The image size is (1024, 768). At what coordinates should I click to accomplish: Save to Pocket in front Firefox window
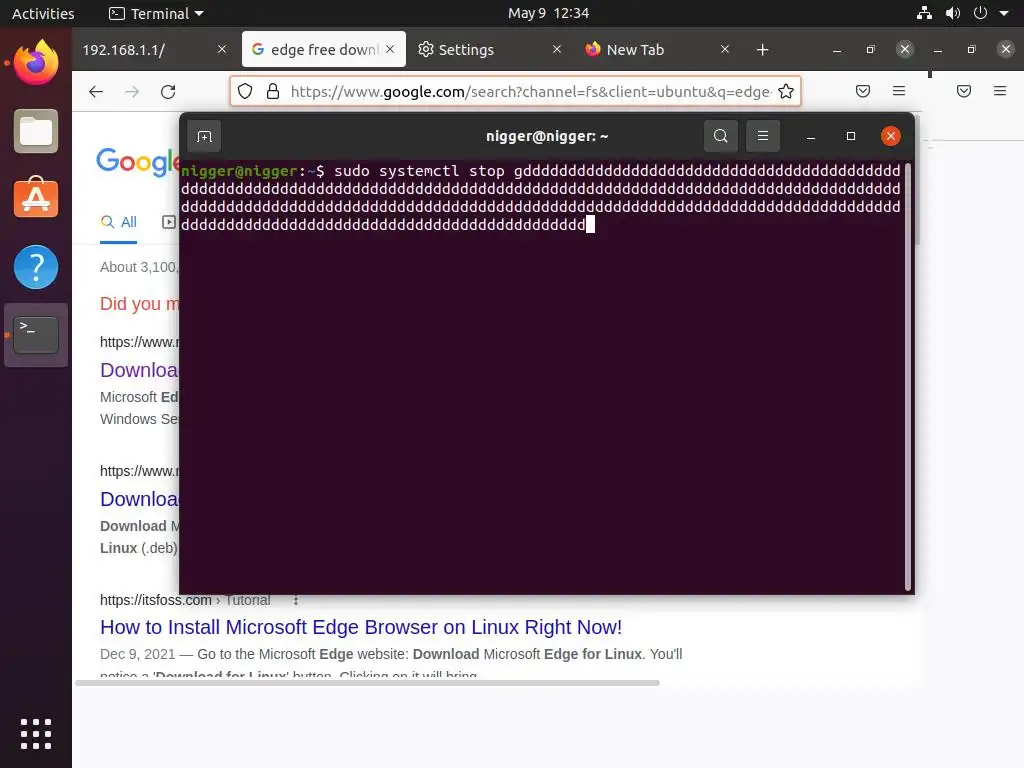(863, 91)
